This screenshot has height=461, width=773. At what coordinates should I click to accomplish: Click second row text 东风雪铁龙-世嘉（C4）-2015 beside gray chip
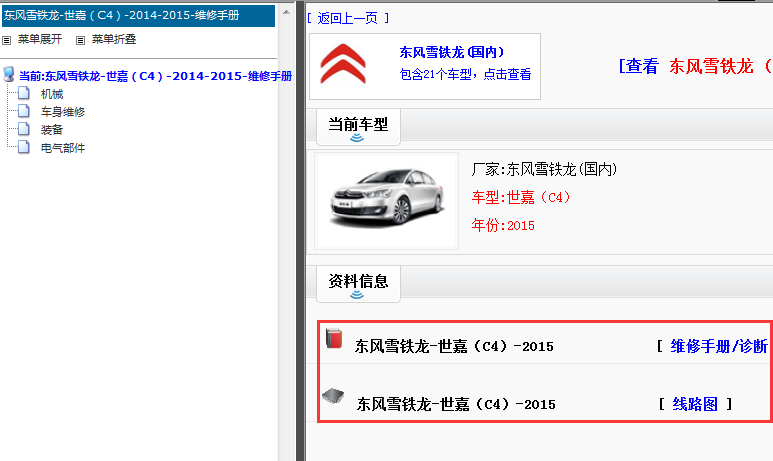(456, 404)
